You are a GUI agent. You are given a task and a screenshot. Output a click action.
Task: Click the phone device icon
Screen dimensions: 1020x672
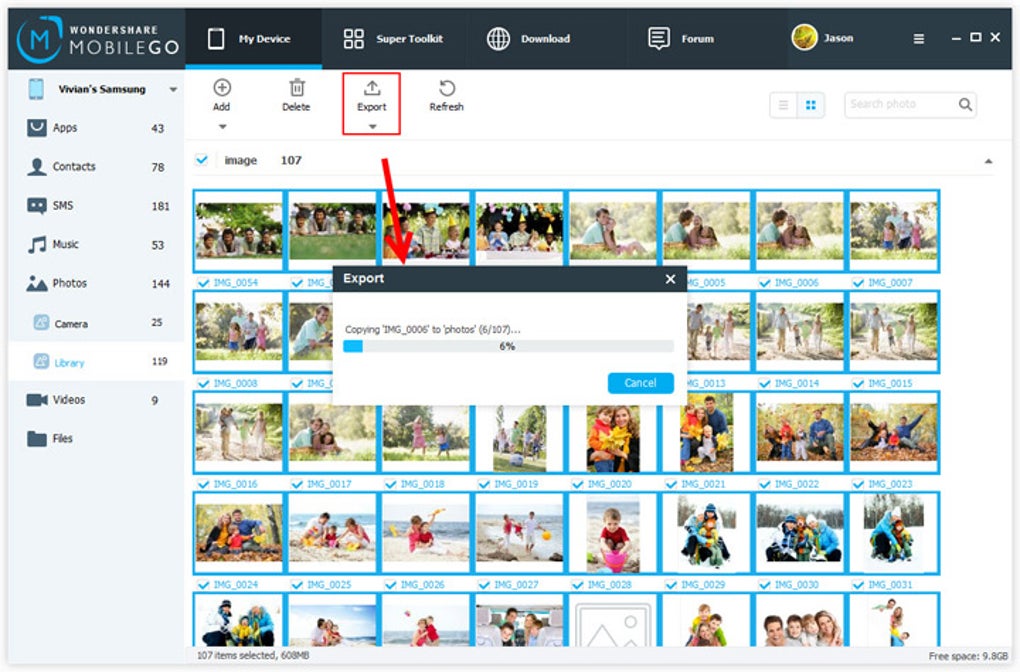(x=36, y=89)
